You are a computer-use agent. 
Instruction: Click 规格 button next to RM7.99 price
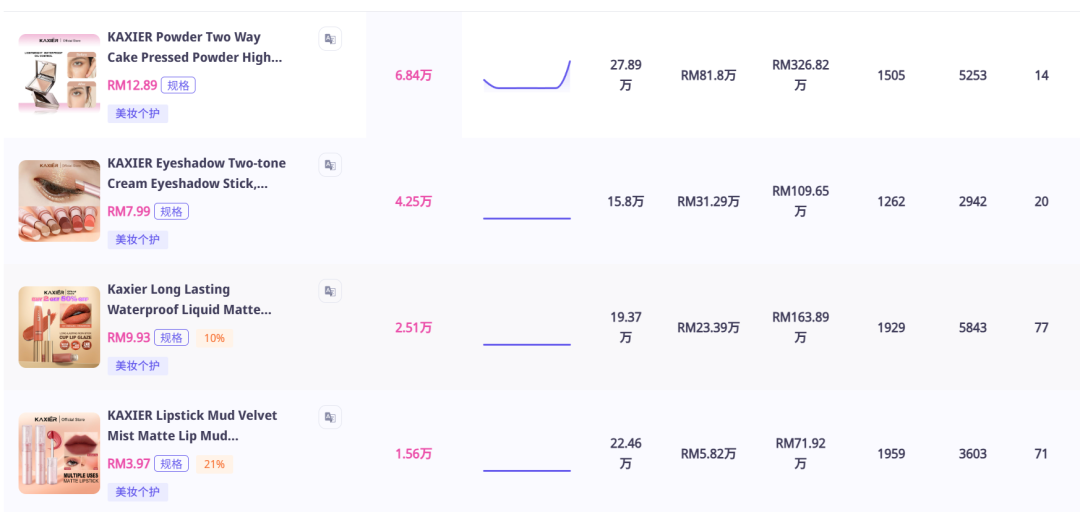point(171,212)
